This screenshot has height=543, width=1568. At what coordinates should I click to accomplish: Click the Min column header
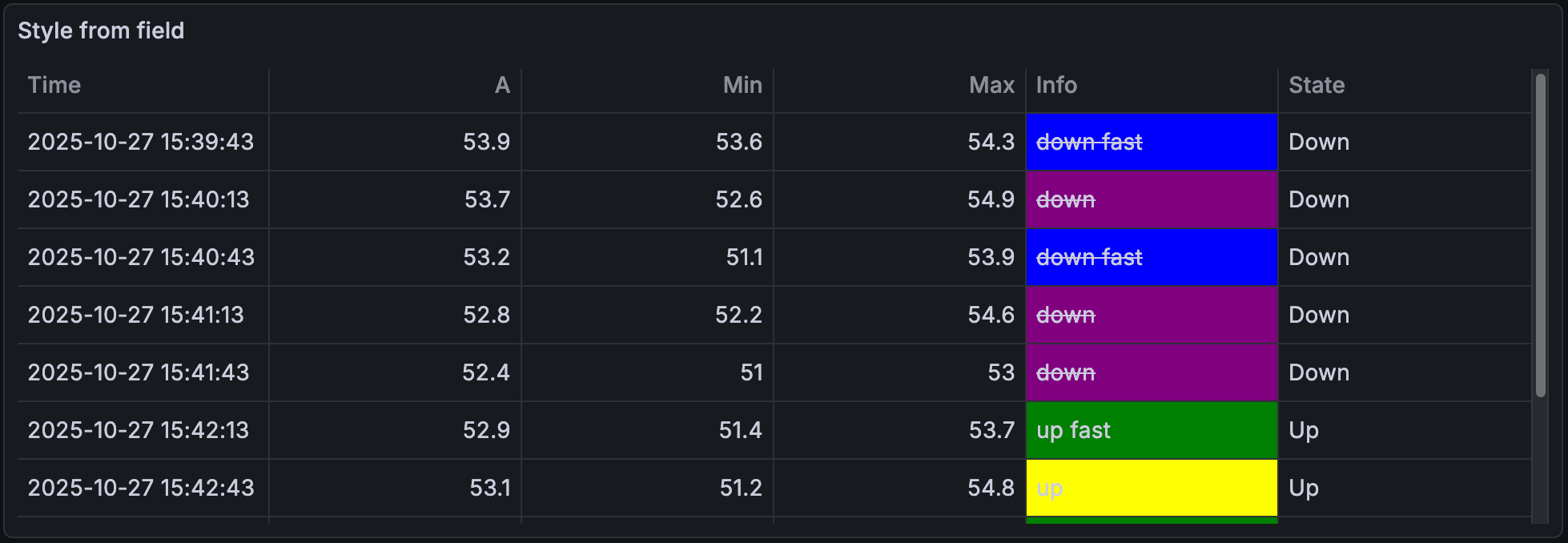[x=742, y=86]
